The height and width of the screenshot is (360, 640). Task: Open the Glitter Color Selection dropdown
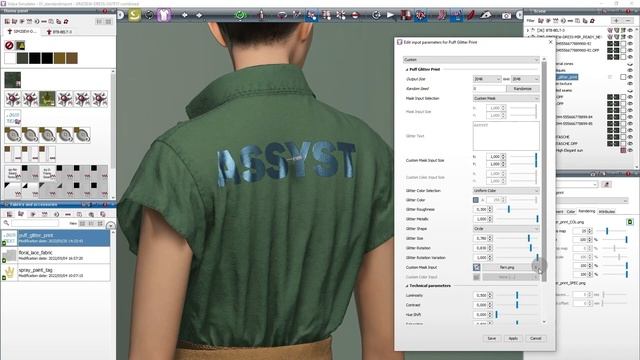pos(506,191)
